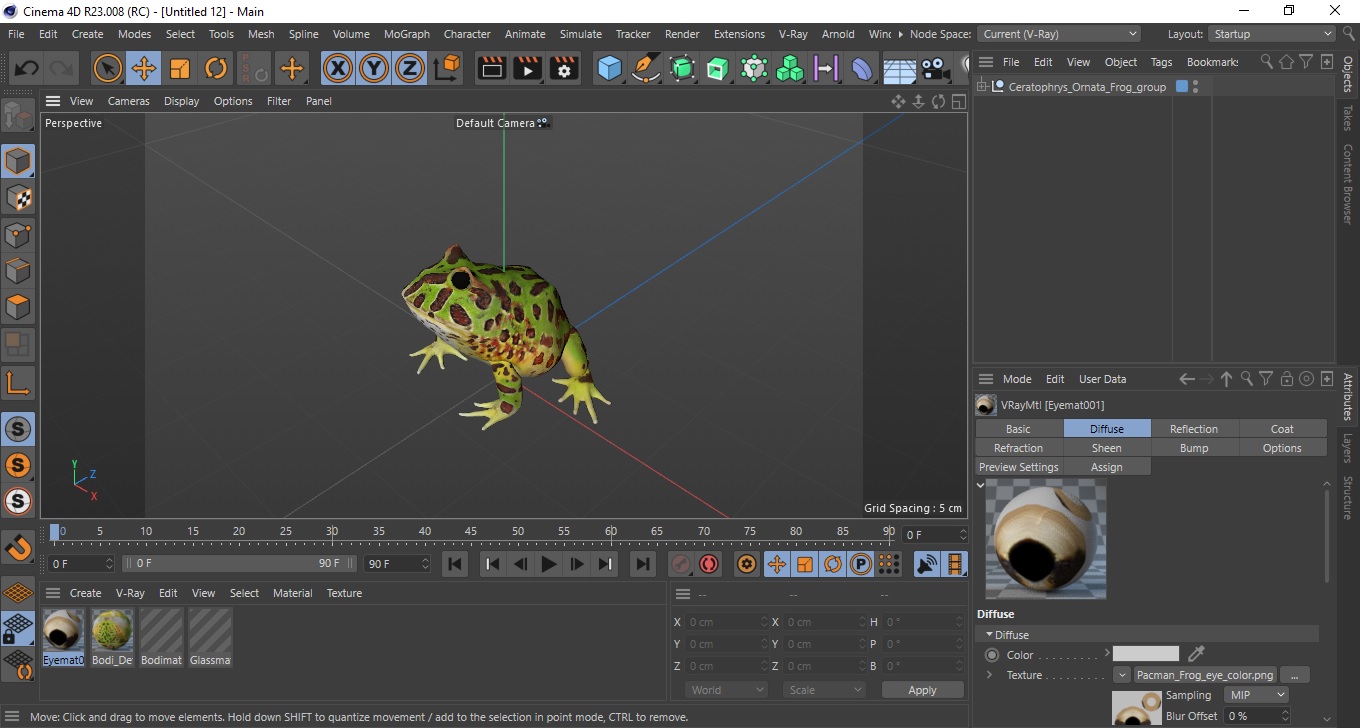Screen dimensions: 1360x728
Task: Open the Bump material tab
Action: coord(1194,448)
